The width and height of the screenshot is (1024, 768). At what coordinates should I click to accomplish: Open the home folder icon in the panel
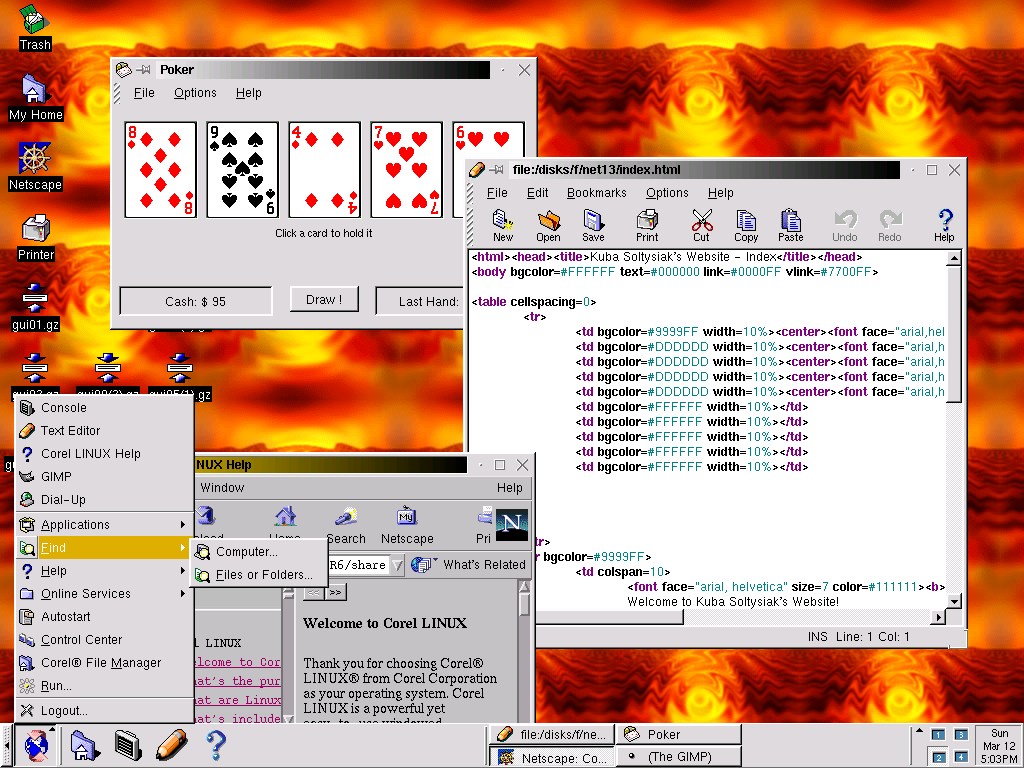84,745
